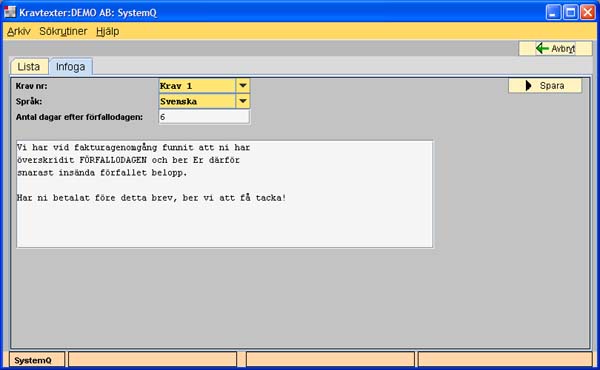Expand the Krav nr dropdown arrow
Viewport: 600px width, 370px height.
pos(243,86)
